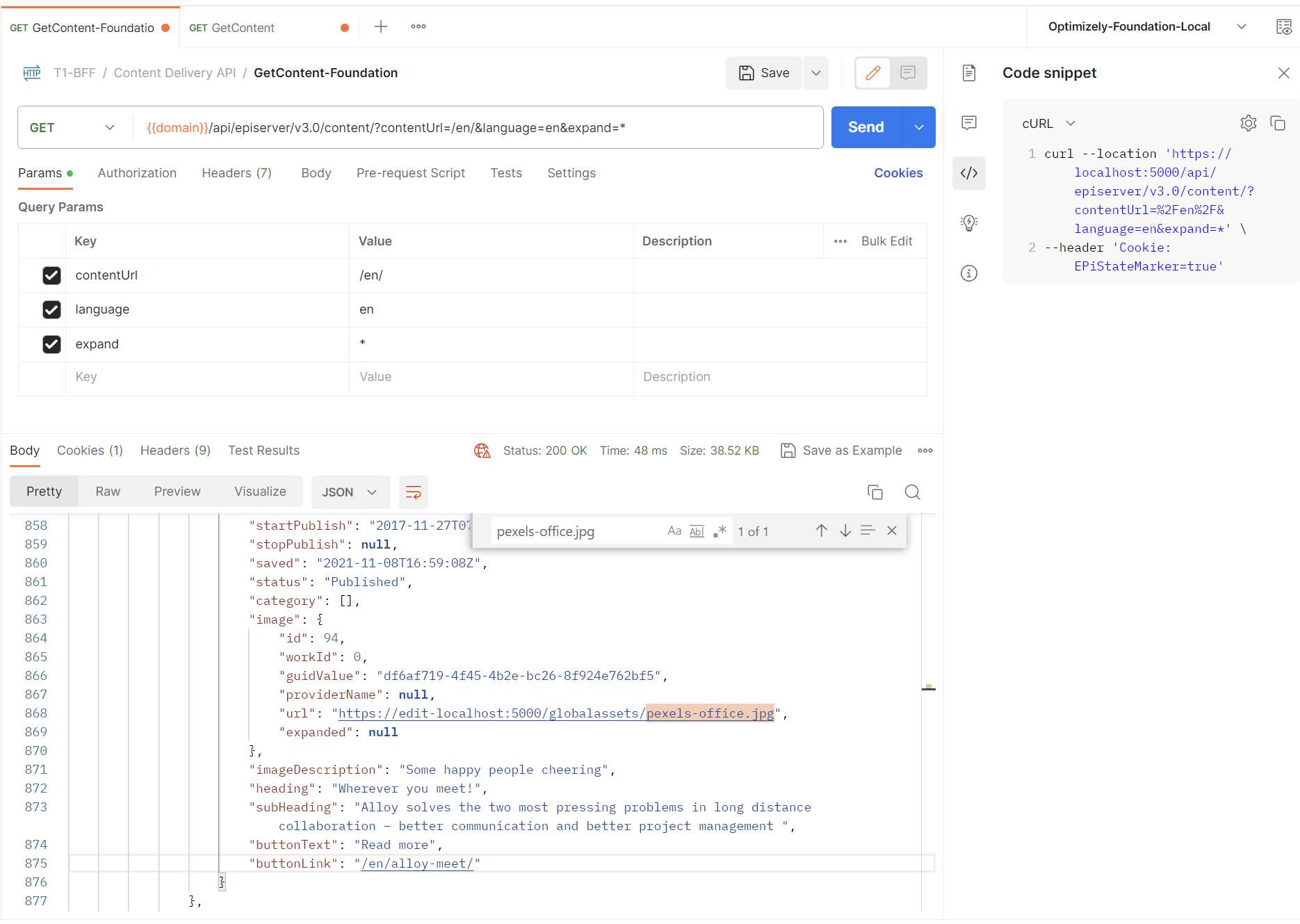Click the related requests lightbulb icon
Screen dimensions: 1300x924
tap(969, 223)
